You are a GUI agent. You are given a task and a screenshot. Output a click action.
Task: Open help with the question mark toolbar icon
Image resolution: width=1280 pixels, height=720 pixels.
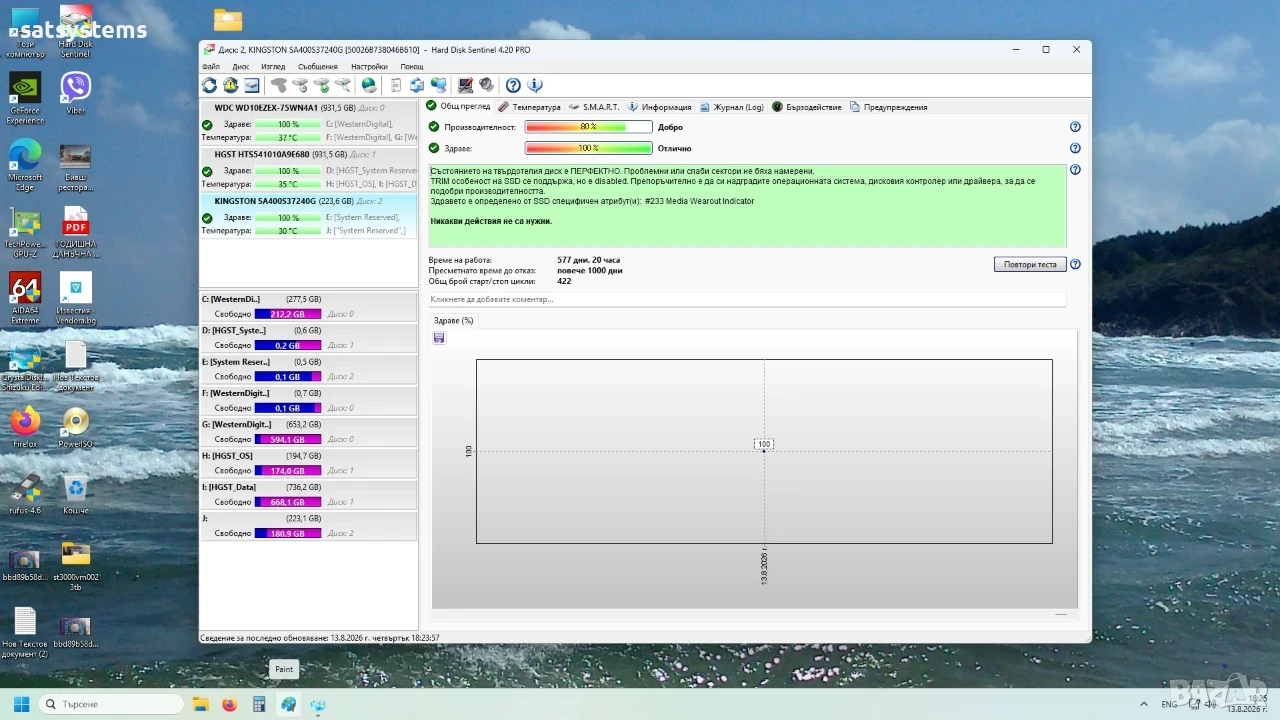pyautogui.click(x=513, y=85)
